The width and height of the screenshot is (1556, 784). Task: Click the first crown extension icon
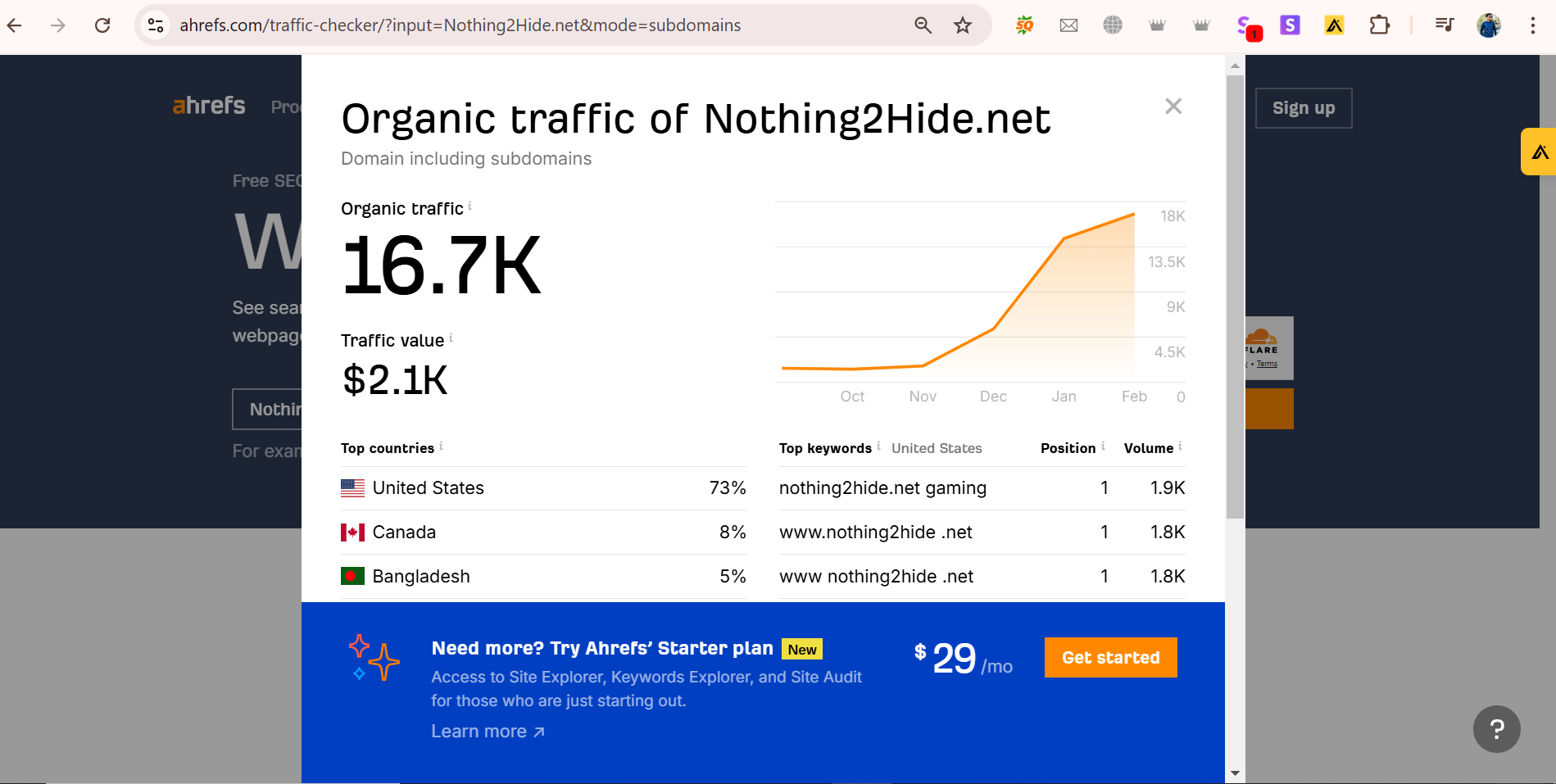point(1157,25)
